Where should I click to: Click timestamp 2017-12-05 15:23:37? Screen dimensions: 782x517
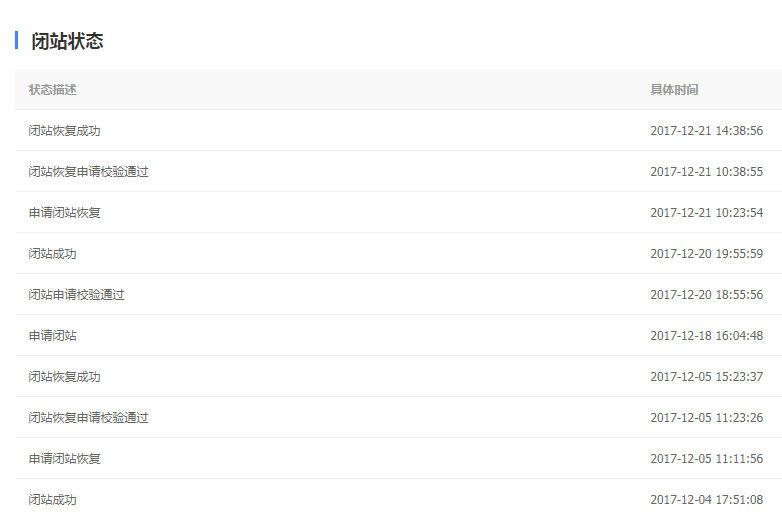coord(706,376)
